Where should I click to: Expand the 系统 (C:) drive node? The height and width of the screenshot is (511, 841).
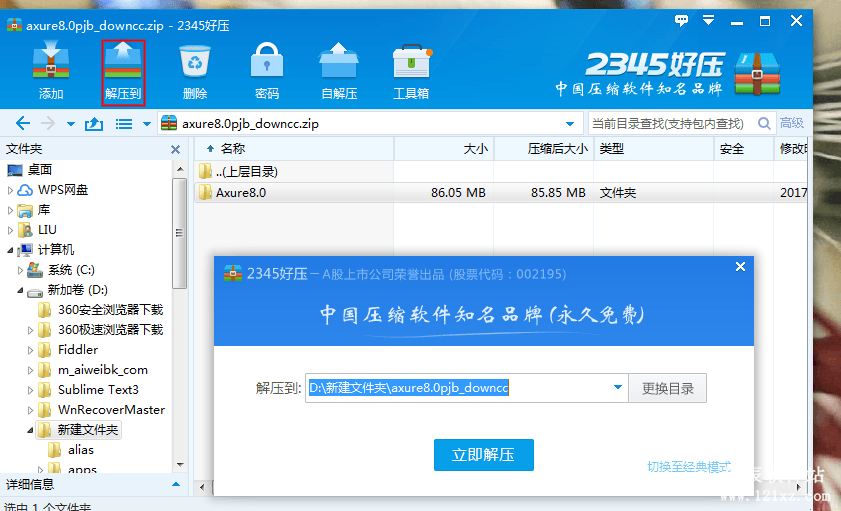tap(20, 270)
